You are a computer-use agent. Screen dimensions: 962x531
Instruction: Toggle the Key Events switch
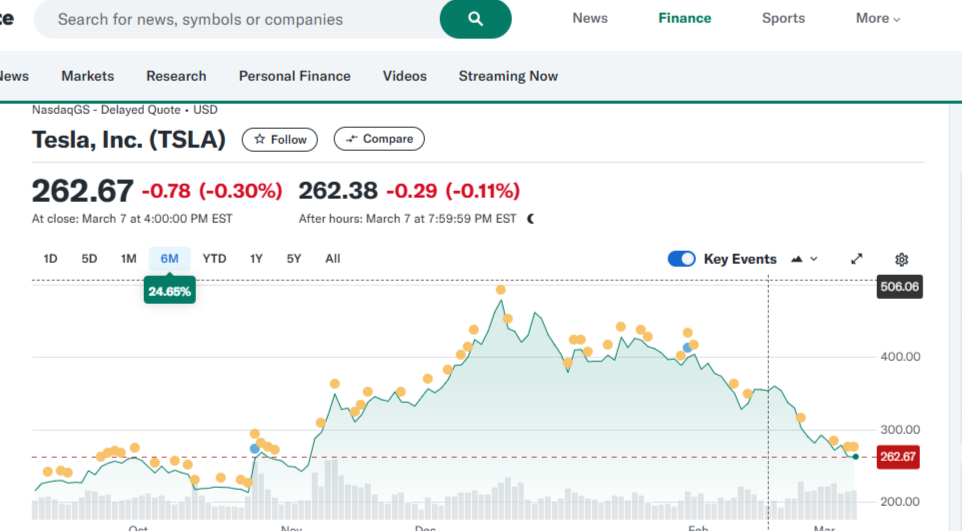coord(682,258)
